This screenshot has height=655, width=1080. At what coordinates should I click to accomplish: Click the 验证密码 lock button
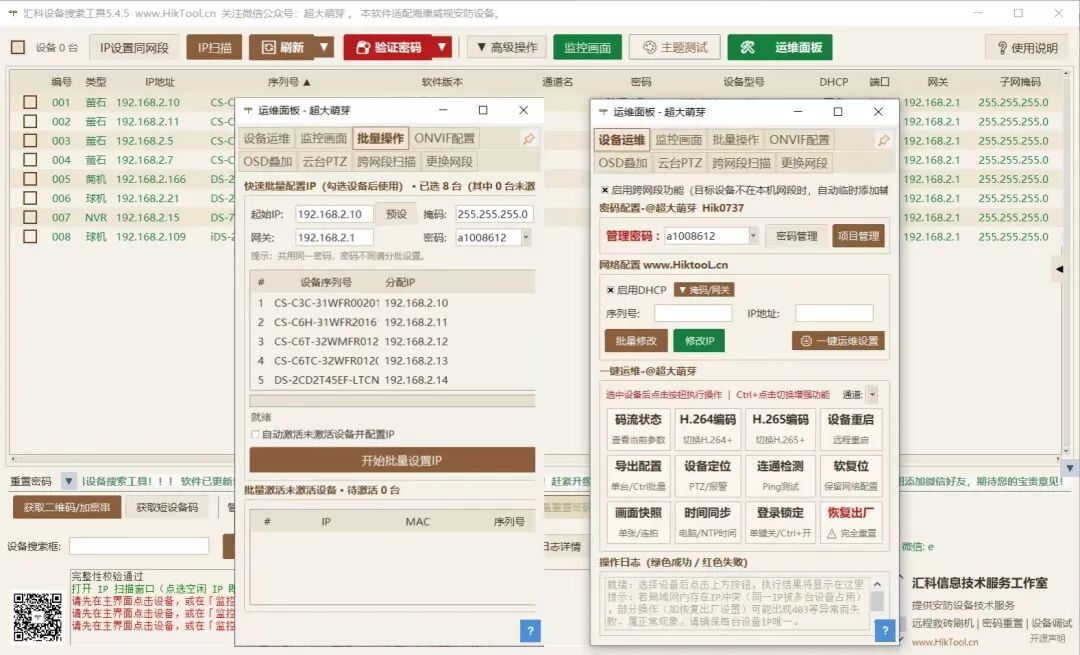click(x=388, y=48)
